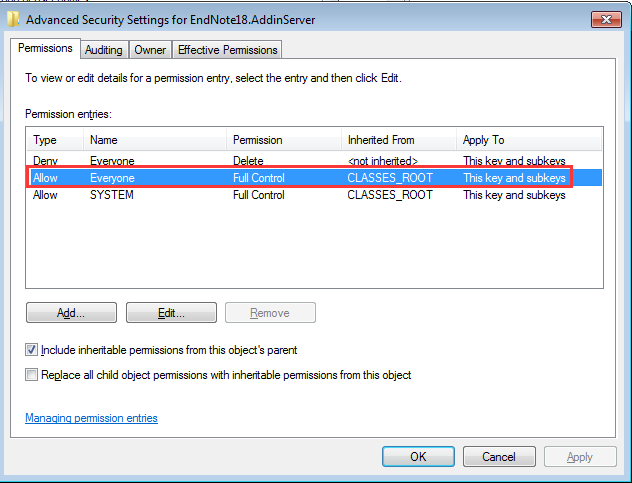The image size is (632, 483).
Task: Switch to the Auditing tab
Action: [x=103, y=50]
